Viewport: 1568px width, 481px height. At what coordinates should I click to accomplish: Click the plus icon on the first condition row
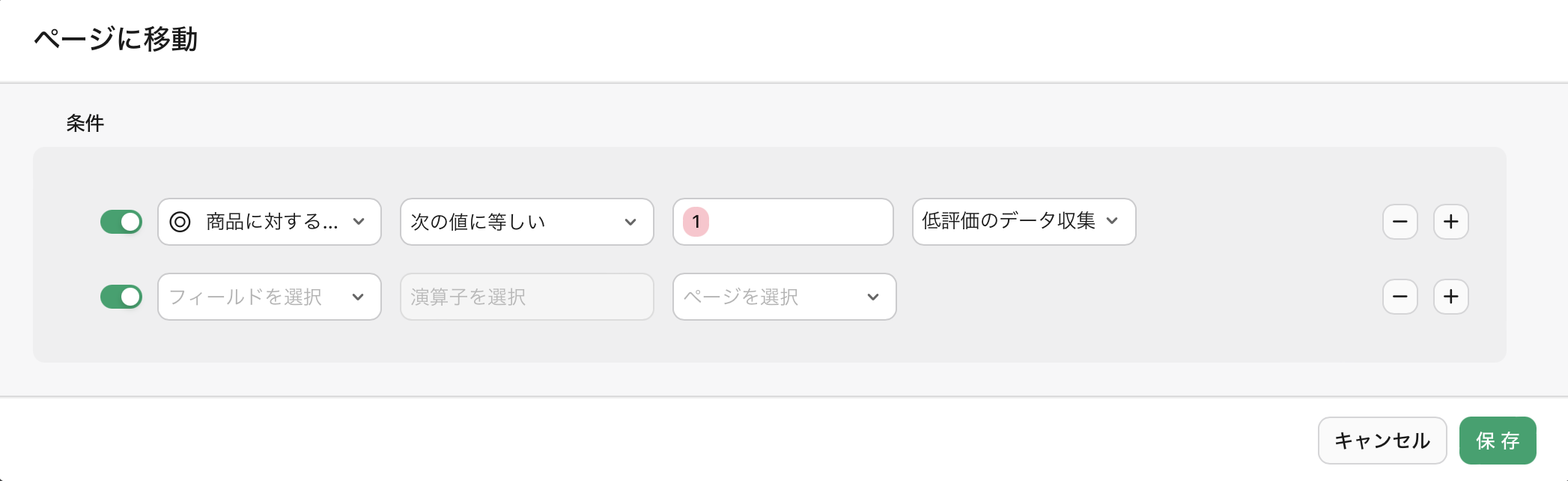[1450, 222]
